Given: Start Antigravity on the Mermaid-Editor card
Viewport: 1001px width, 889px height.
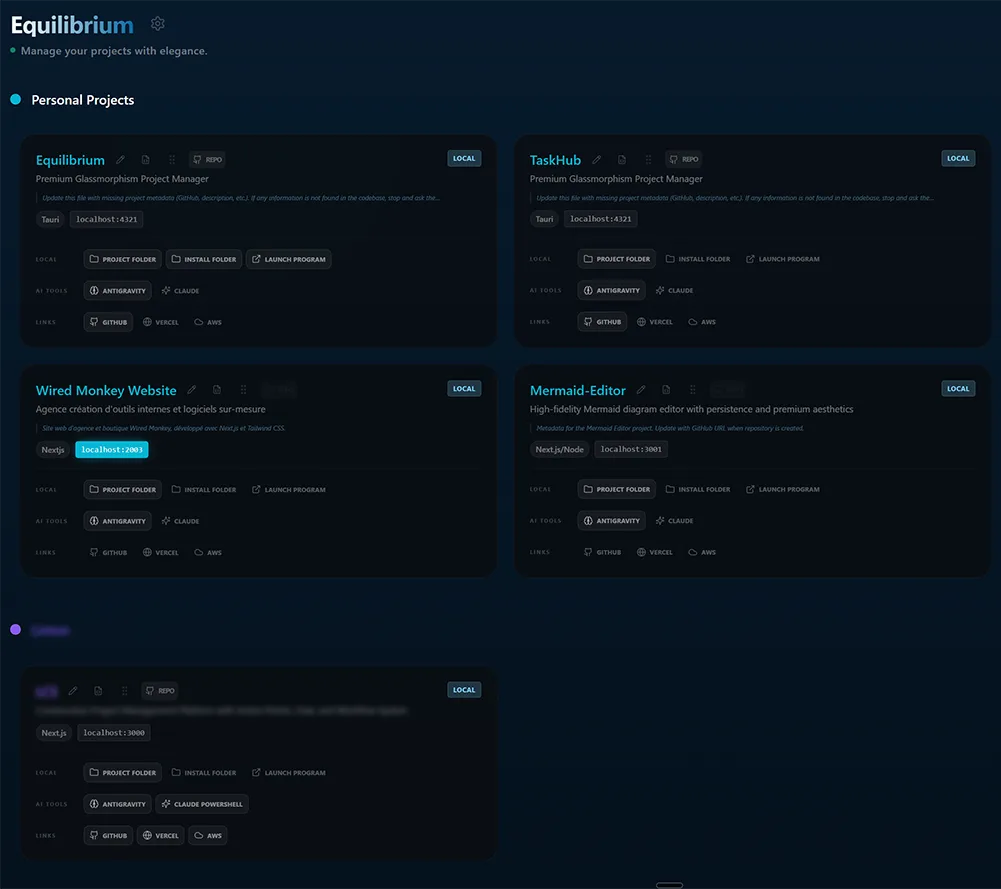Looking at the screenshot, I should 612,521.
